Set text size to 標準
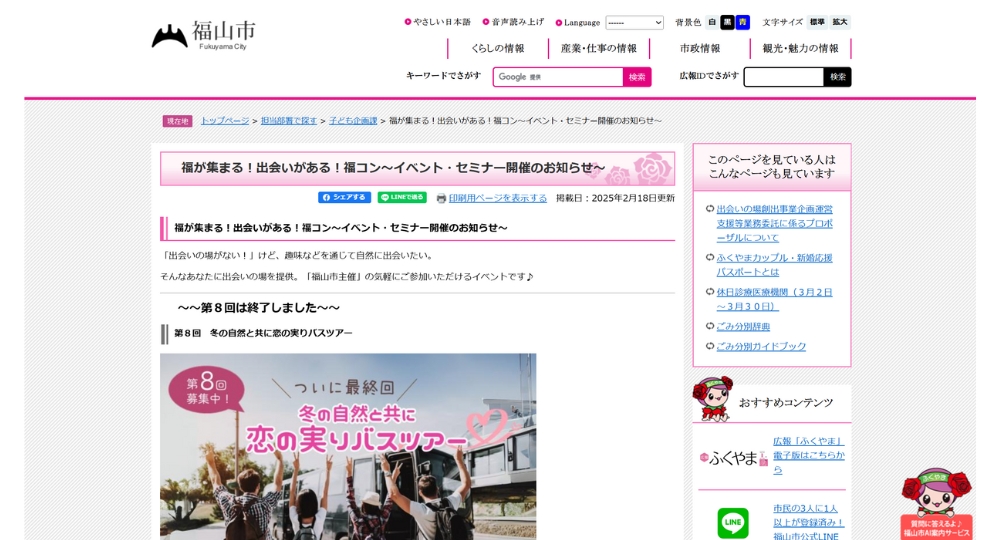Image resolution: width=1000 pixels, height=540 pixels. (817, 22)
